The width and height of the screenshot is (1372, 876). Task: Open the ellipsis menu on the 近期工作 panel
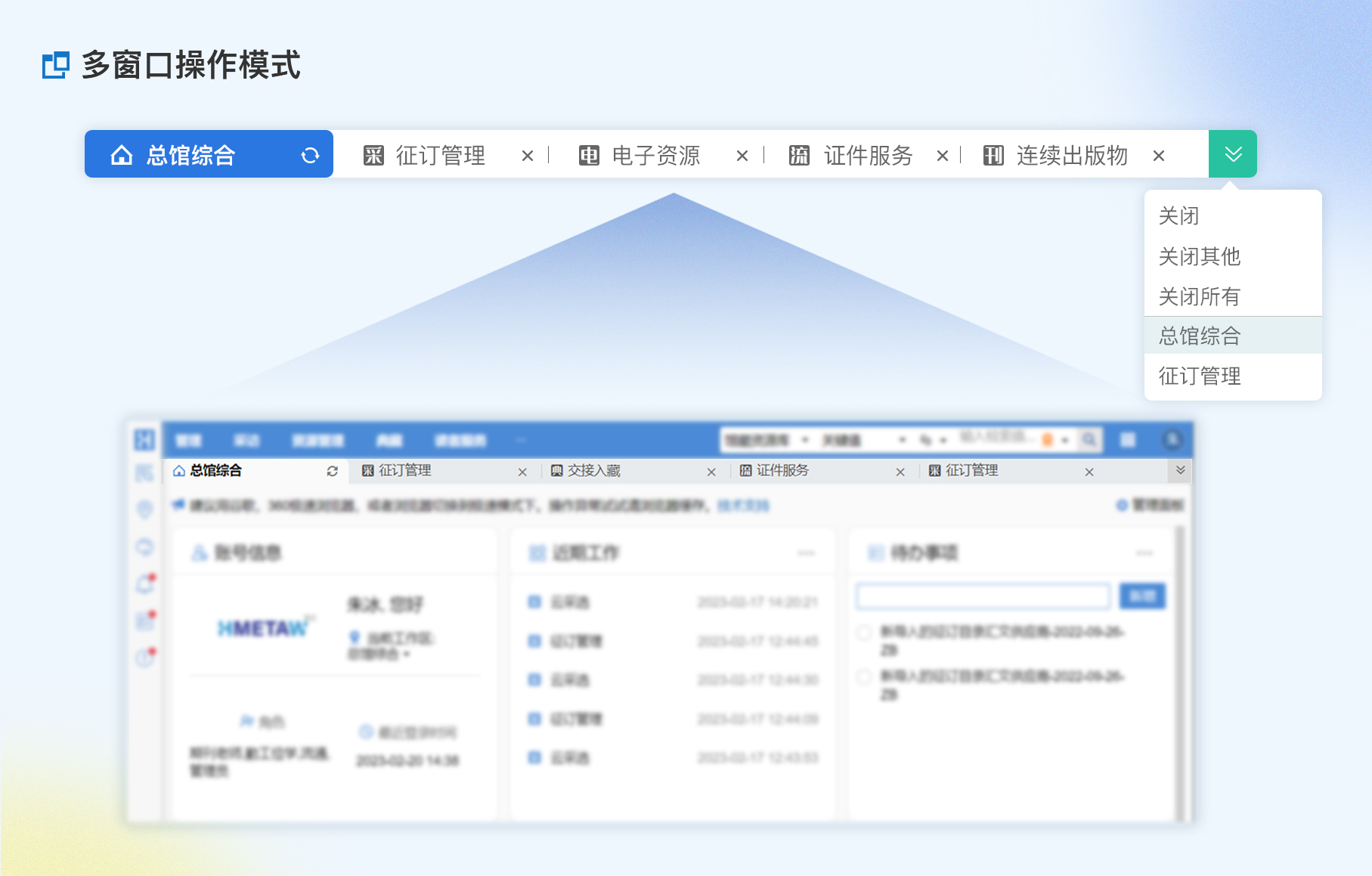click(x=806, y=553)
